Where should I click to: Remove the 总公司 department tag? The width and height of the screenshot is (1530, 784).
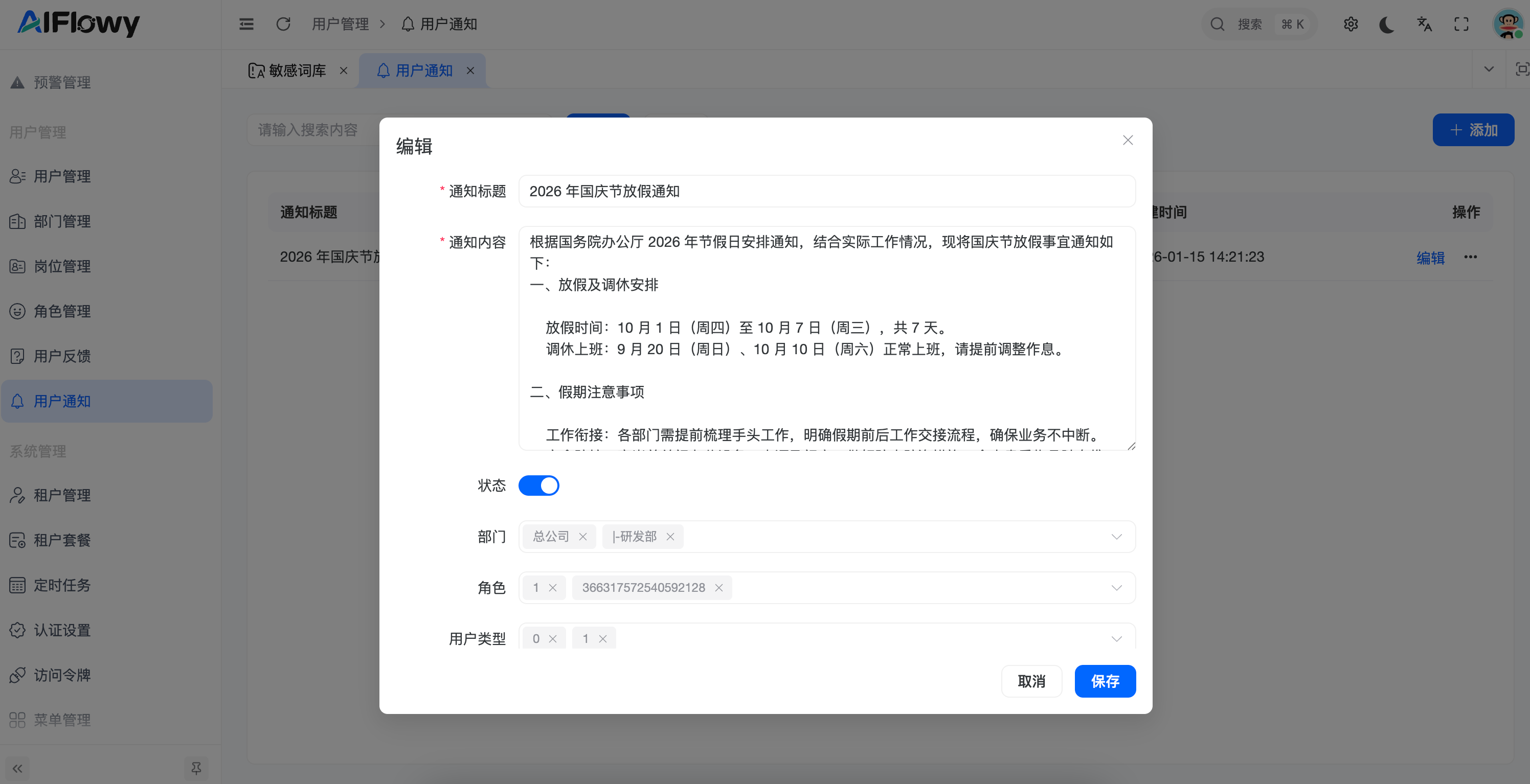(x=582, y=537)
